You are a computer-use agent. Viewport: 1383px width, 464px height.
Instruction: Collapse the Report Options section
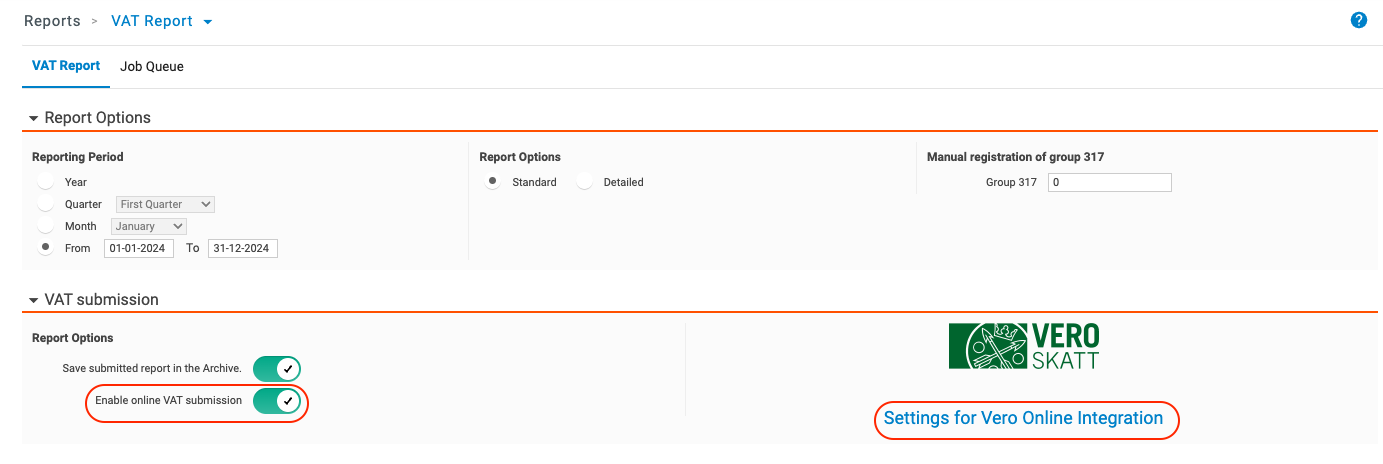coord(33,118)
